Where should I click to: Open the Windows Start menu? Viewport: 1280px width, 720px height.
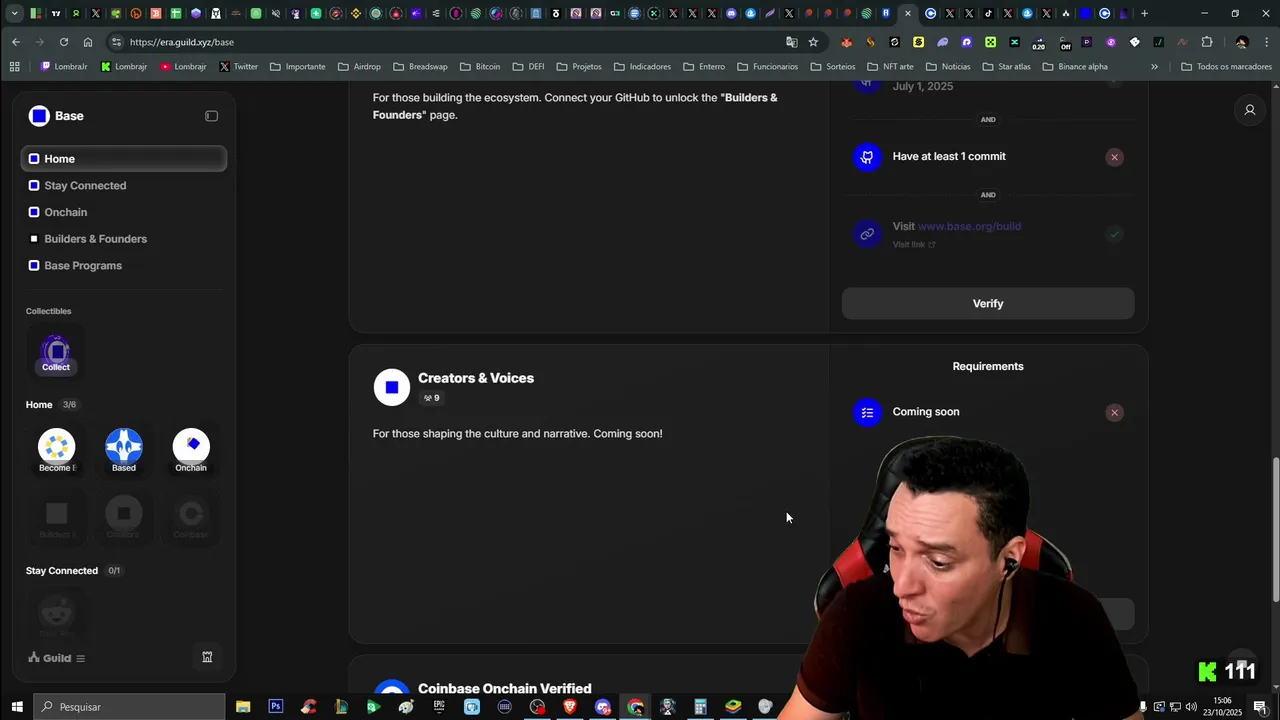coord(17,707)
